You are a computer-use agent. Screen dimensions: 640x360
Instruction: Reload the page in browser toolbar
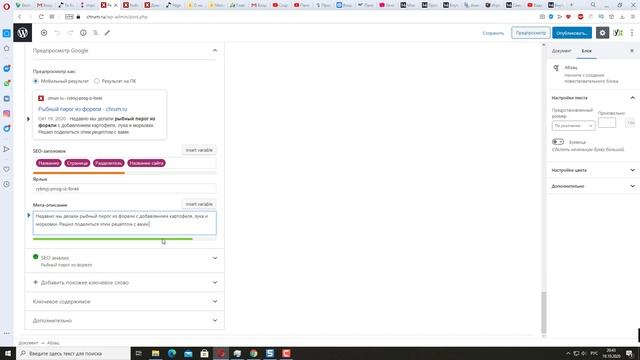pos(41,17)
